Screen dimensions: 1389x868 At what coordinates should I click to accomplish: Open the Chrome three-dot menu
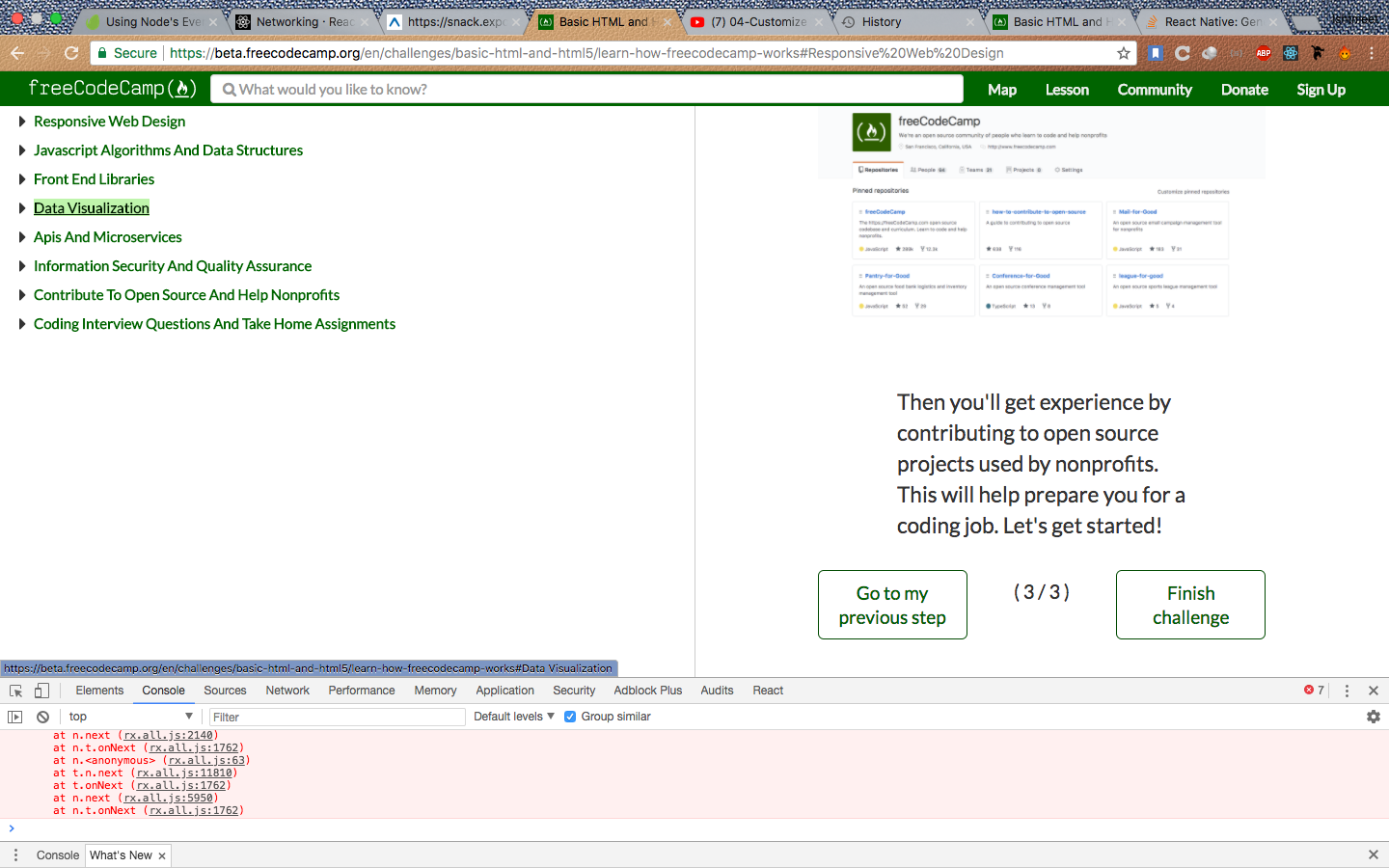coord(1371,53)
